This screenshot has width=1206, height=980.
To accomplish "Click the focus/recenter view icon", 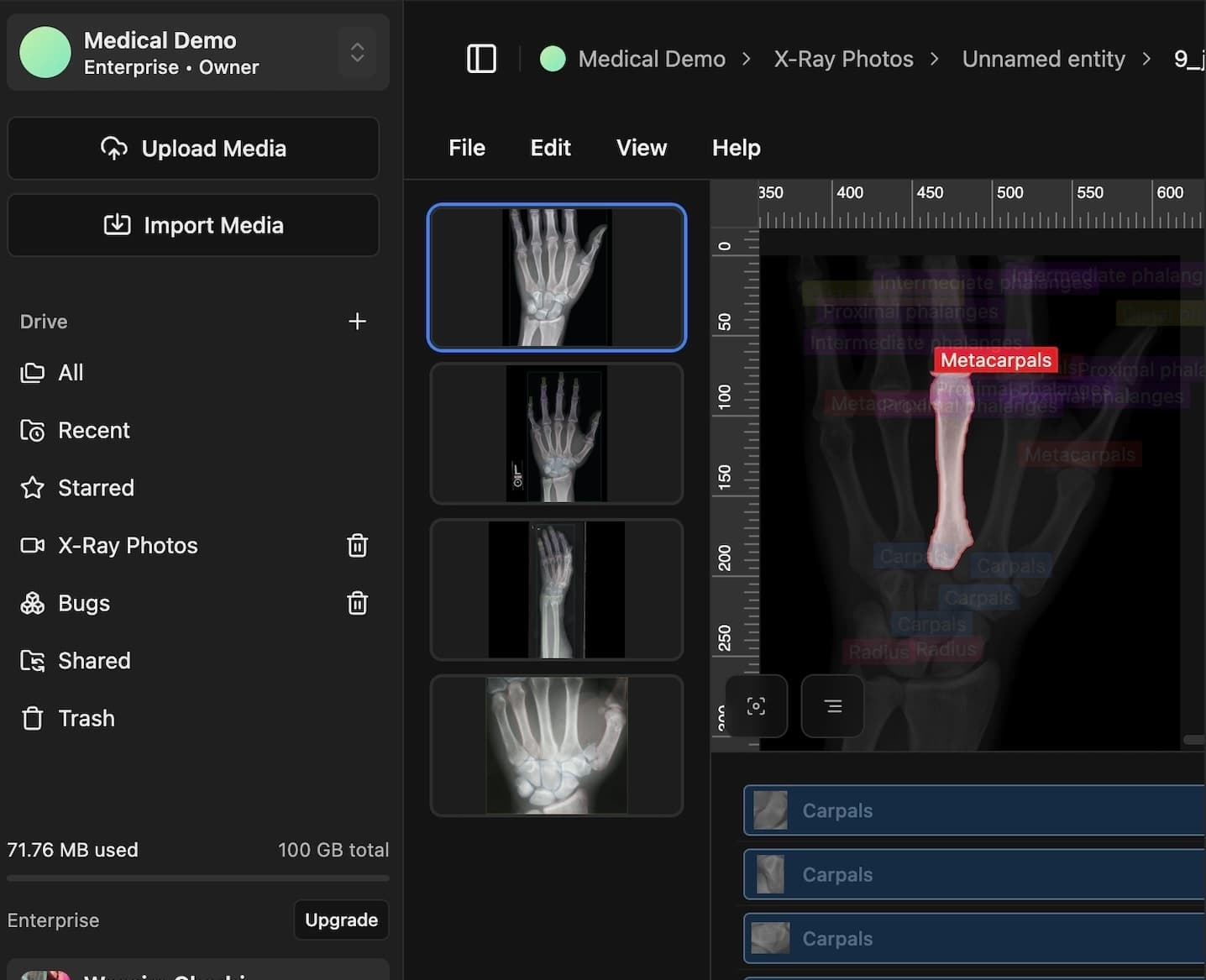I will (756, 706).
